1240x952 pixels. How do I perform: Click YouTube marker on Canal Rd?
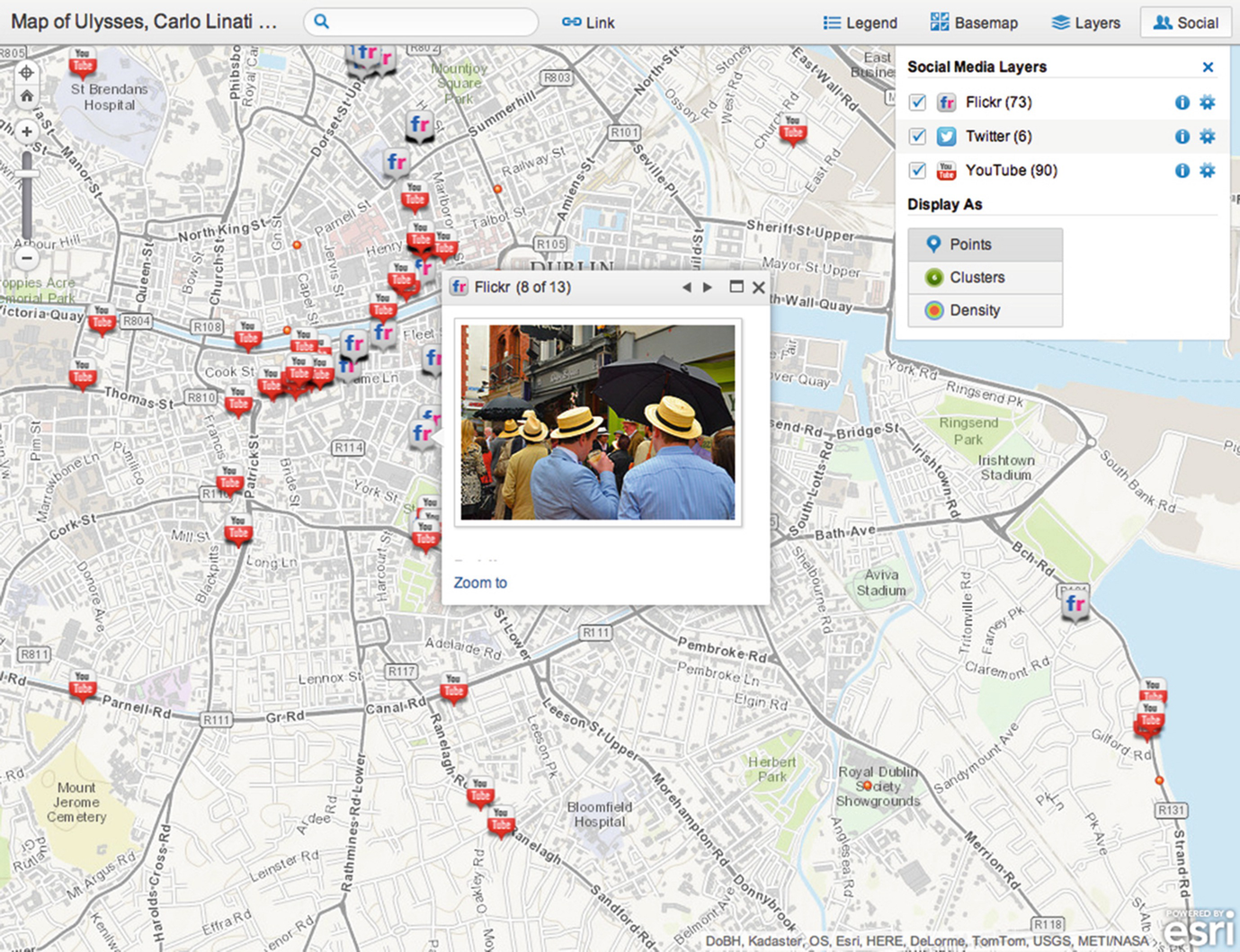453,690
